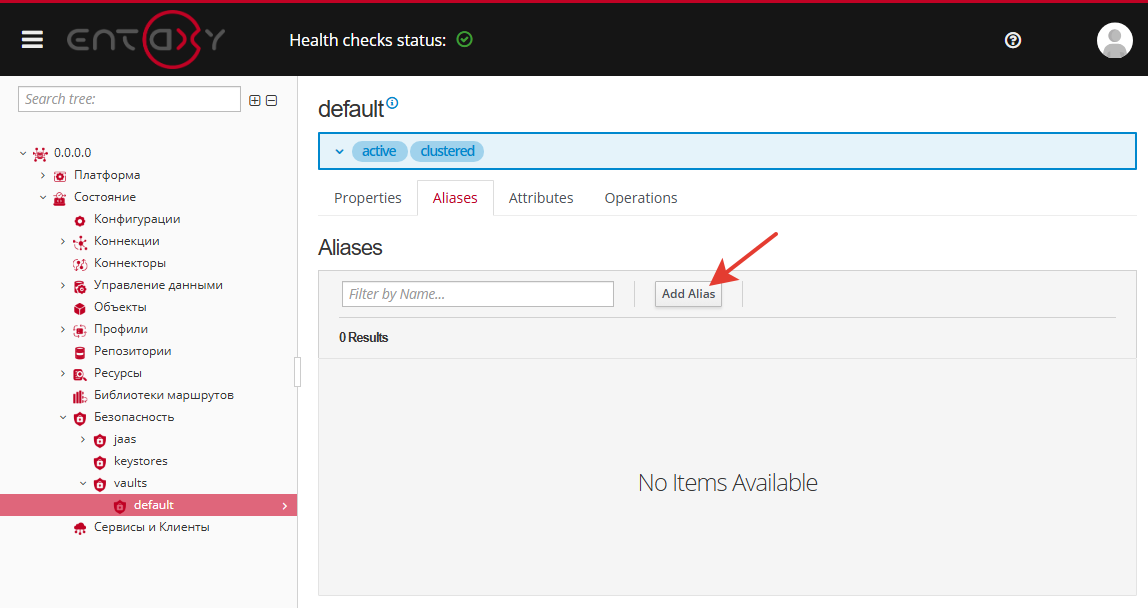Switch to the Attributes tab
The height and width of the screenshot is (608, 1148).
541,197
